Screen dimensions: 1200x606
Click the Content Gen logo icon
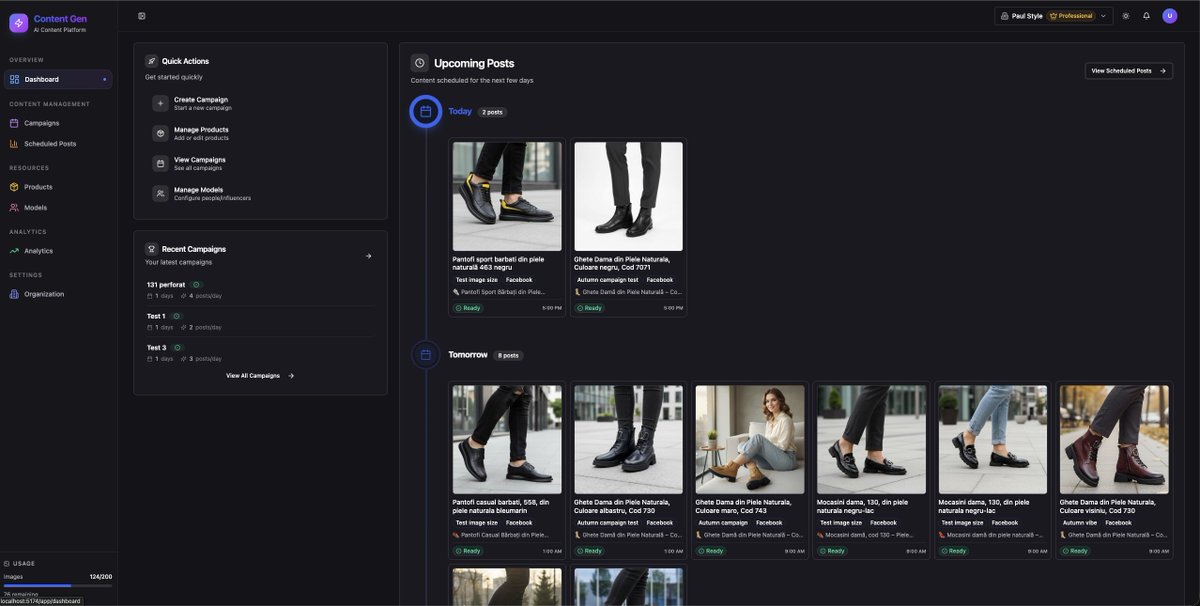pos(18,23)
